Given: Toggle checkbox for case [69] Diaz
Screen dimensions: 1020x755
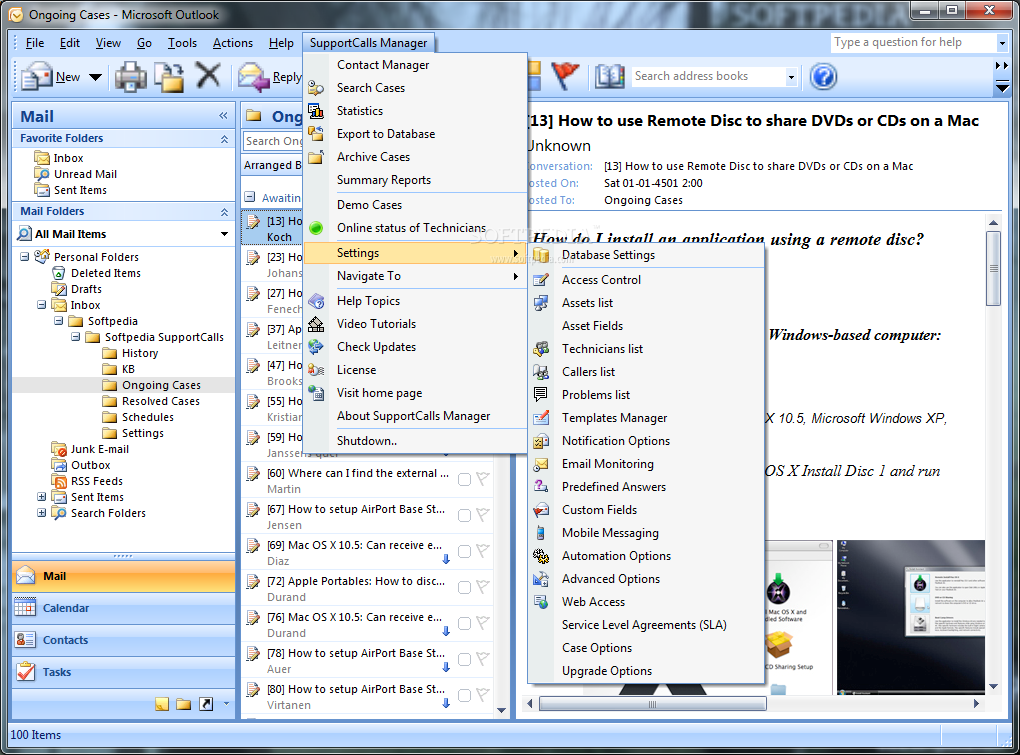Looking at the screenshot, I should click(x=464, y=551).
